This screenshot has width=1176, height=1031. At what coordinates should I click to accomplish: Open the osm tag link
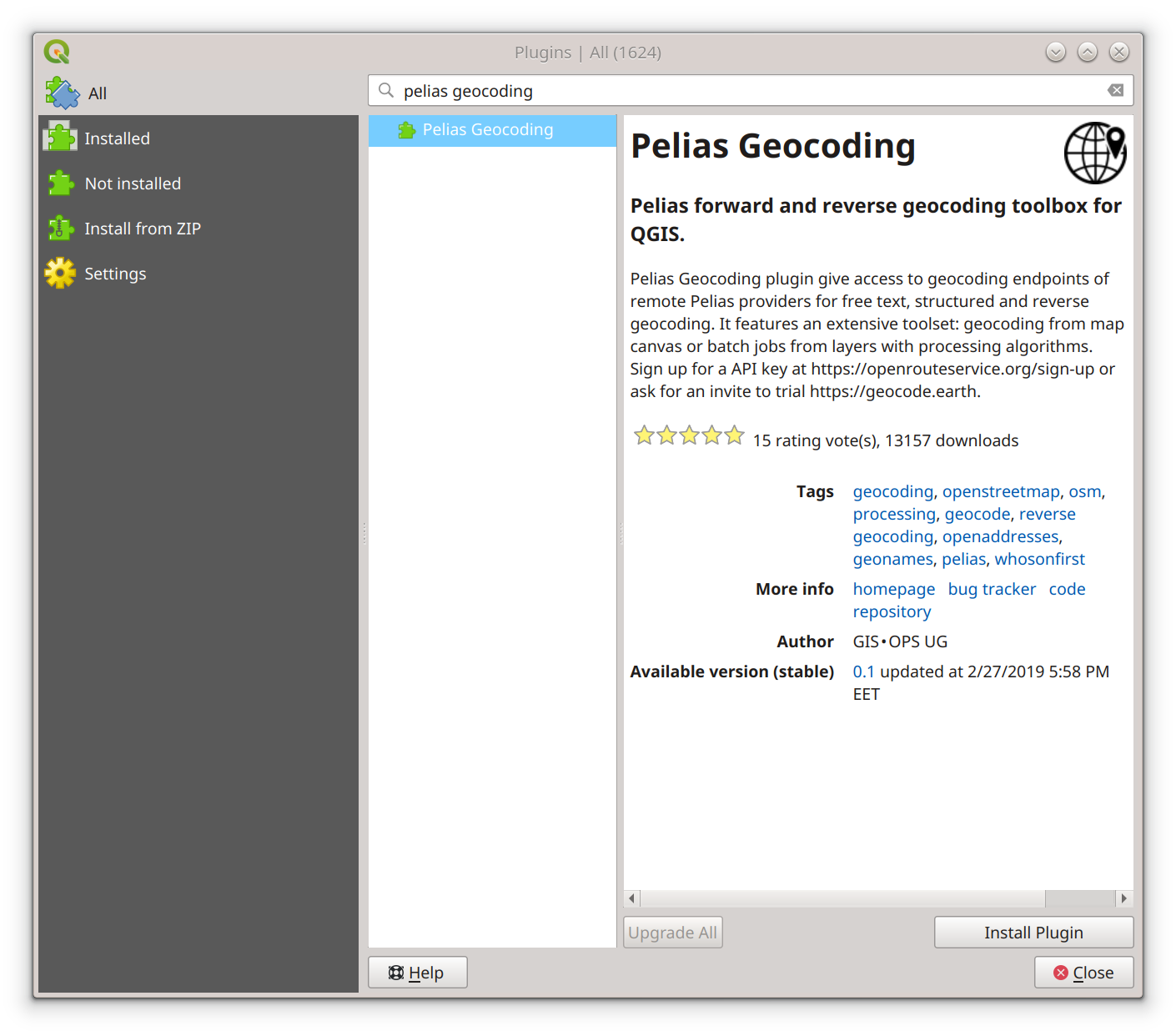pyautogui.click(x=1085, y=491)
